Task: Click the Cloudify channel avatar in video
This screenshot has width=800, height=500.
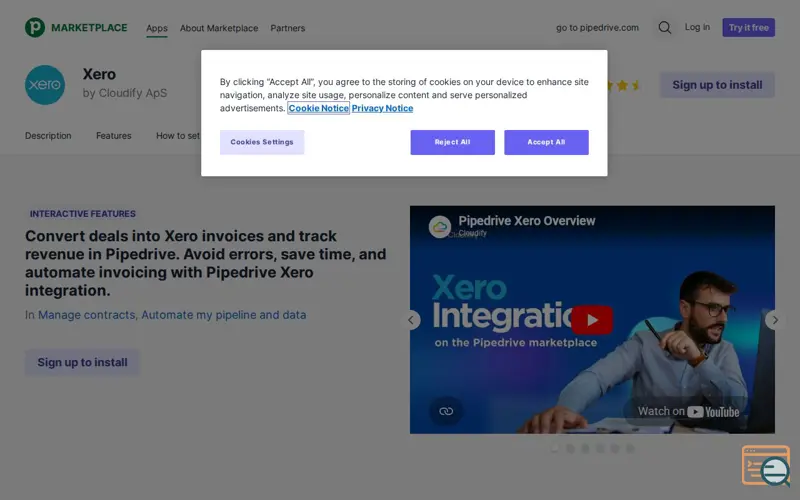Action: (440, 227)
